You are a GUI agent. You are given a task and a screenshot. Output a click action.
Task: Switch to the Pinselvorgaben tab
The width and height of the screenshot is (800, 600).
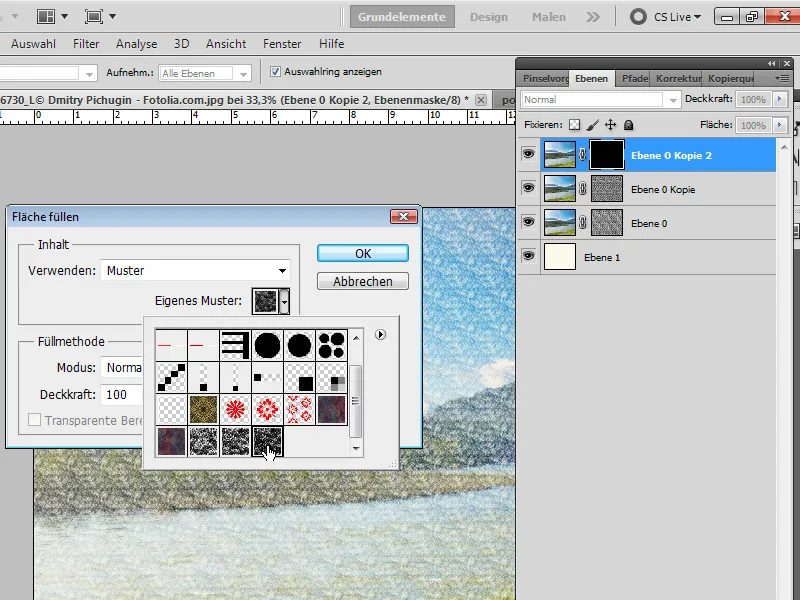tap(545, 79)
